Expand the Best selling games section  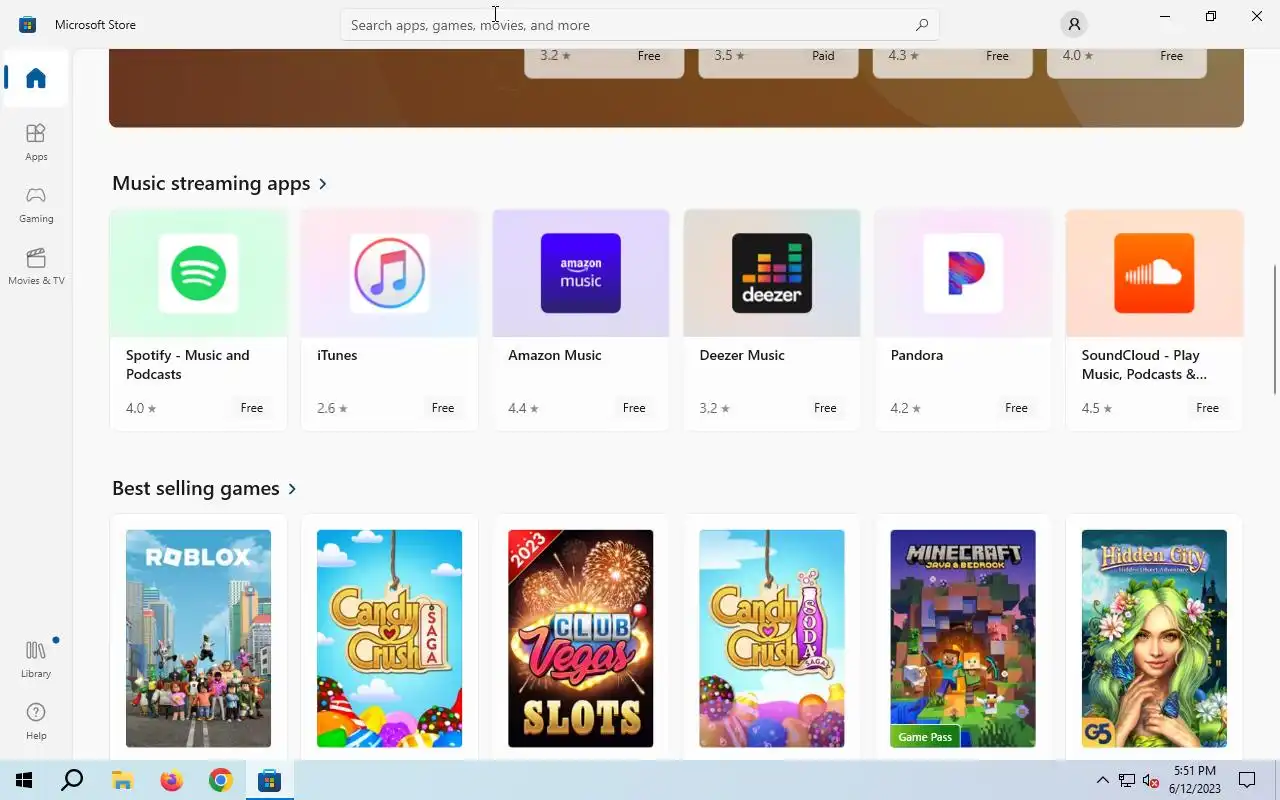pos(205,488)
